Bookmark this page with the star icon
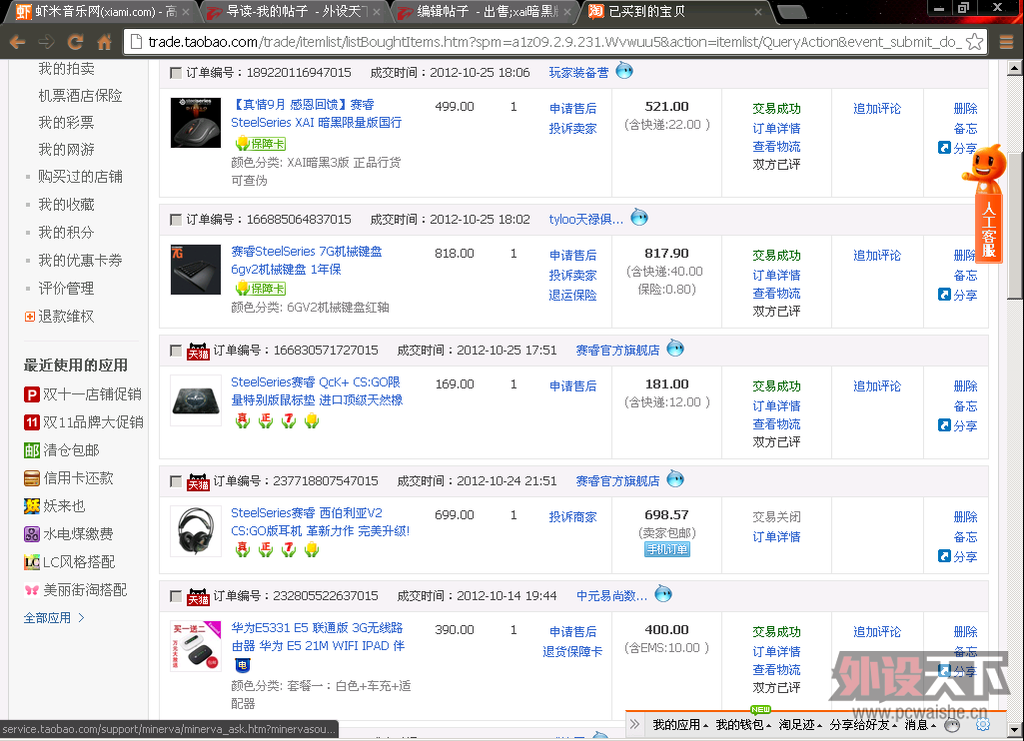The height and width of the screenshot is (741, 1024). (x=974, y=42)
